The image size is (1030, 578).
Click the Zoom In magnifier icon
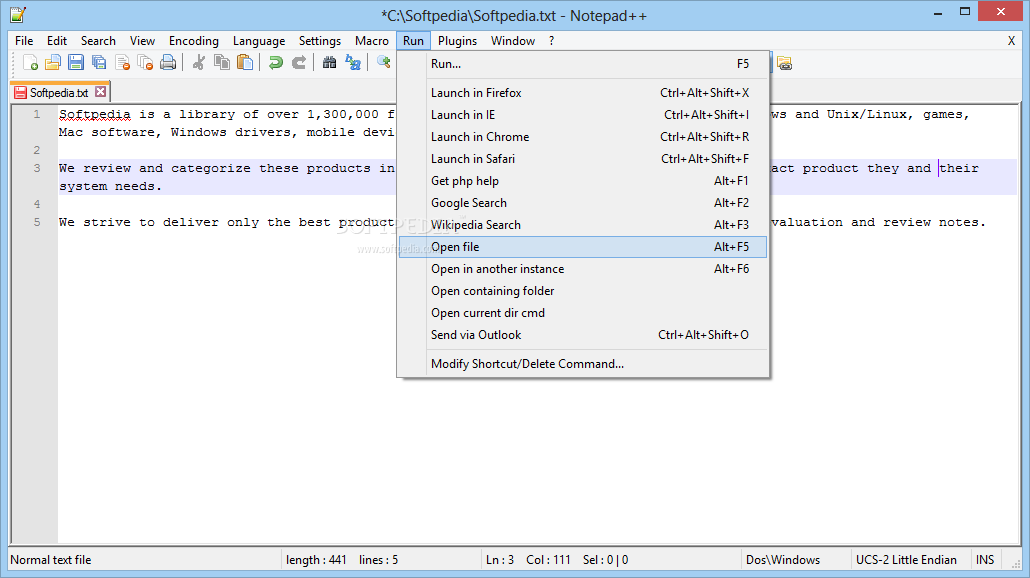[384, 63]
